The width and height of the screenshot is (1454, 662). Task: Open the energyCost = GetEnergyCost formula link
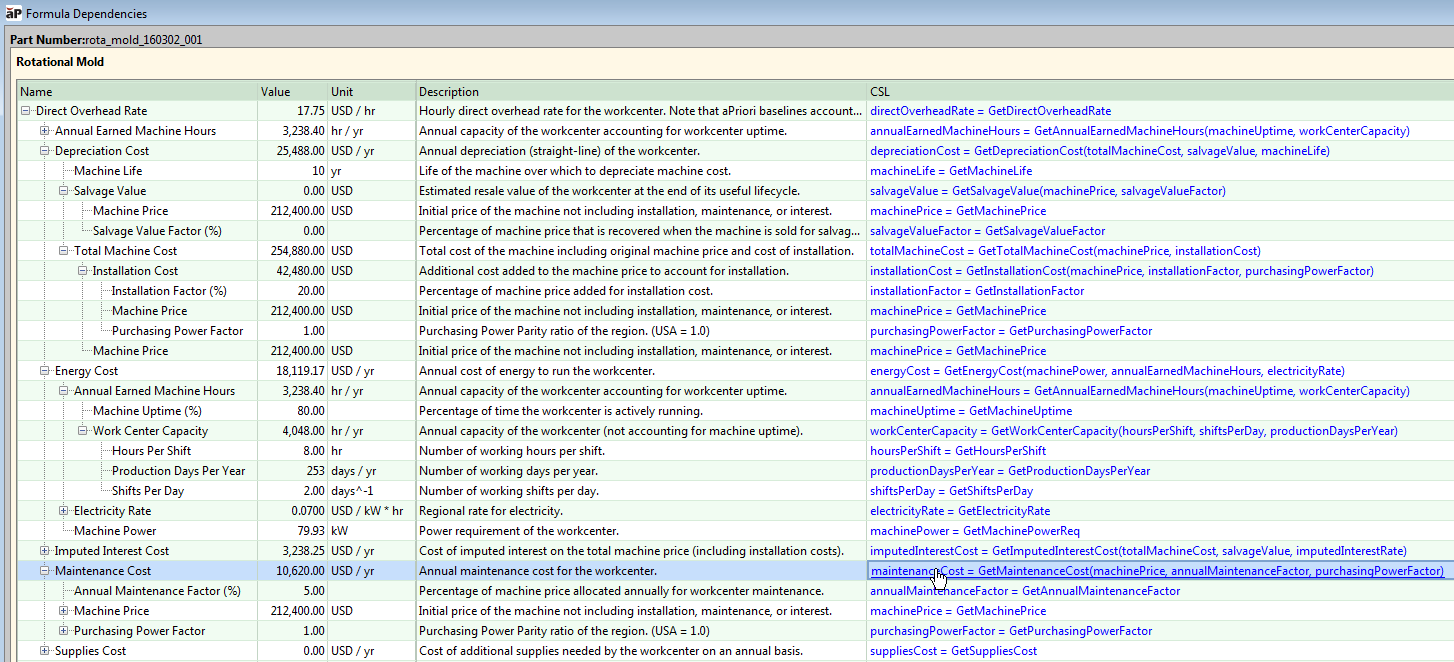pyautogui.click(x=1107, y=371)
